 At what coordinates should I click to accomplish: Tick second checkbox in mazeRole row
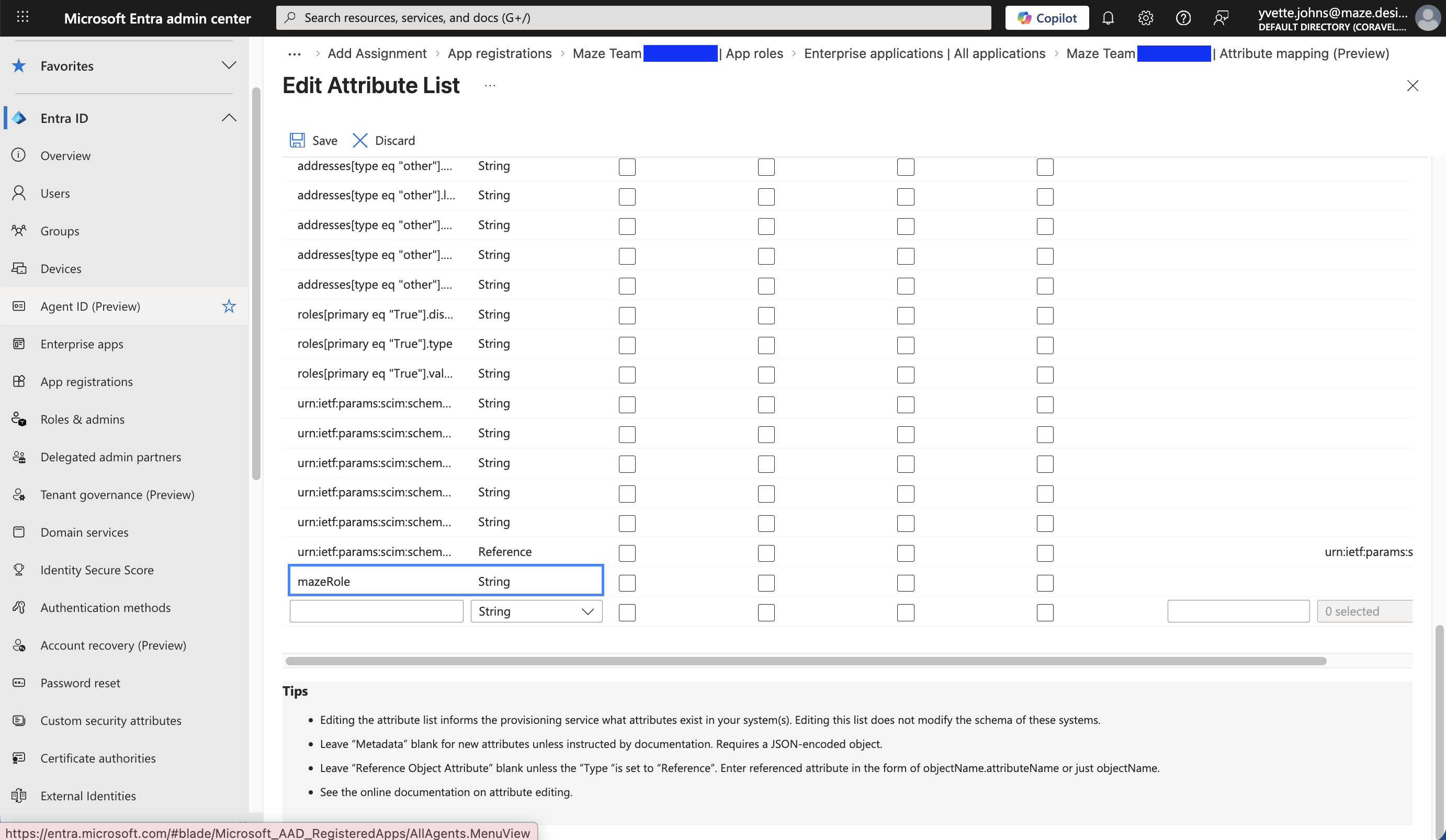(x=766, y=583)
